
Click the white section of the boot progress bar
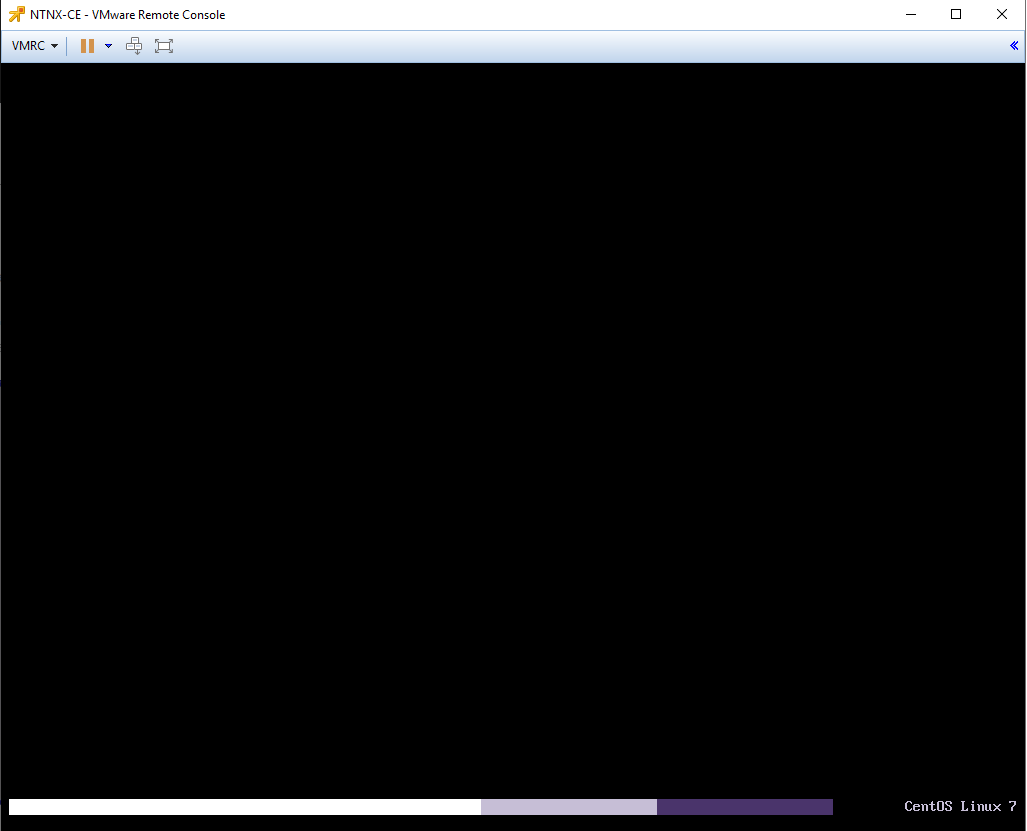[245, 807]
